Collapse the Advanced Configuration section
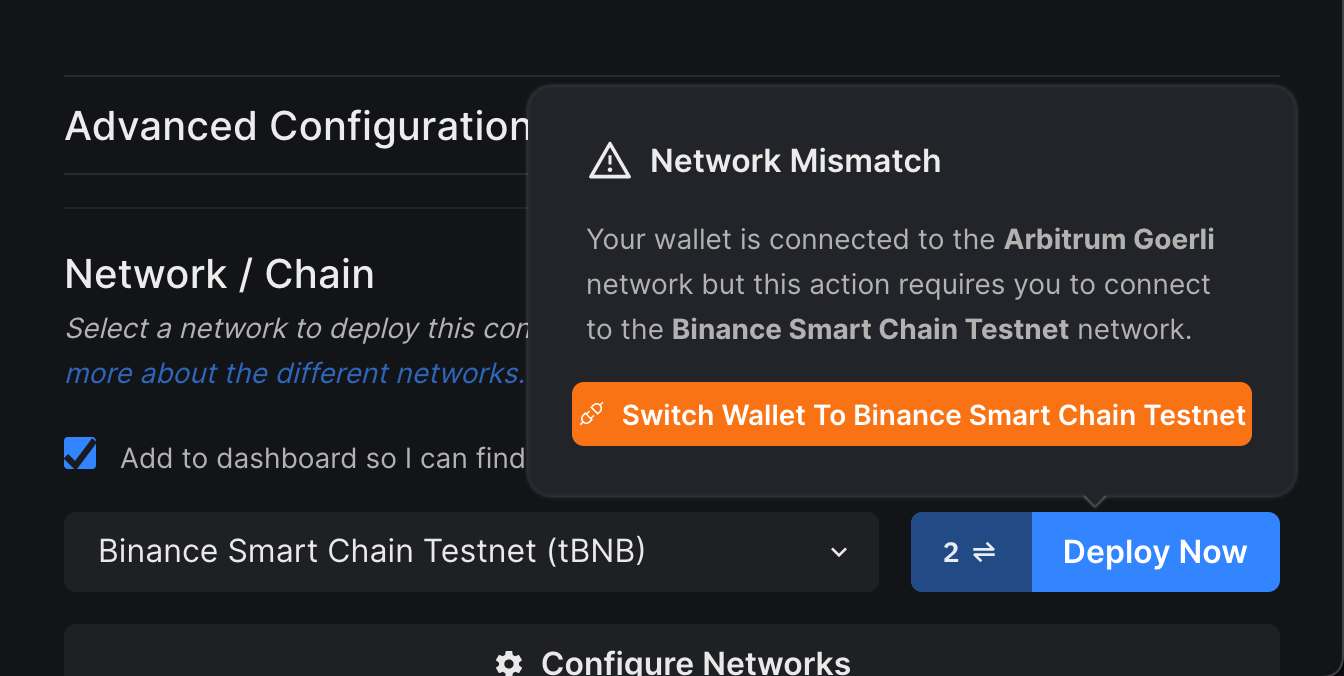Screen dimensions: 1344x676 (x=297, y=126)
